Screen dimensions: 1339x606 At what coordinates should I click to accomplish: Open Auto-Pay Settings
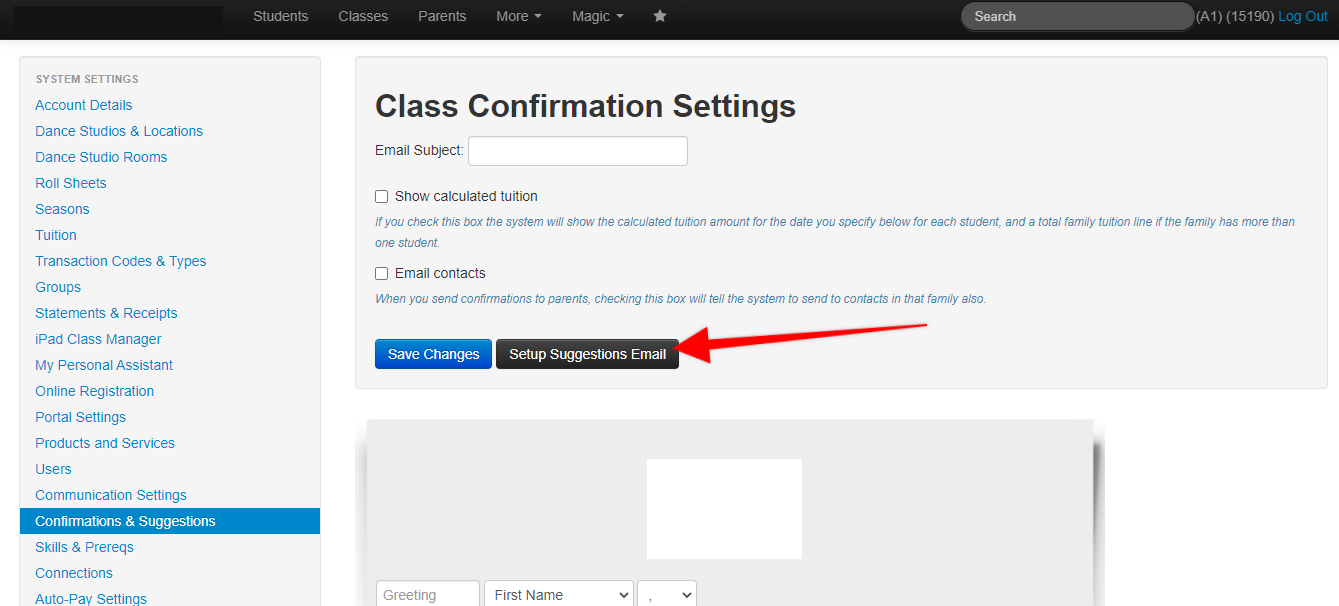click(91, 599)
